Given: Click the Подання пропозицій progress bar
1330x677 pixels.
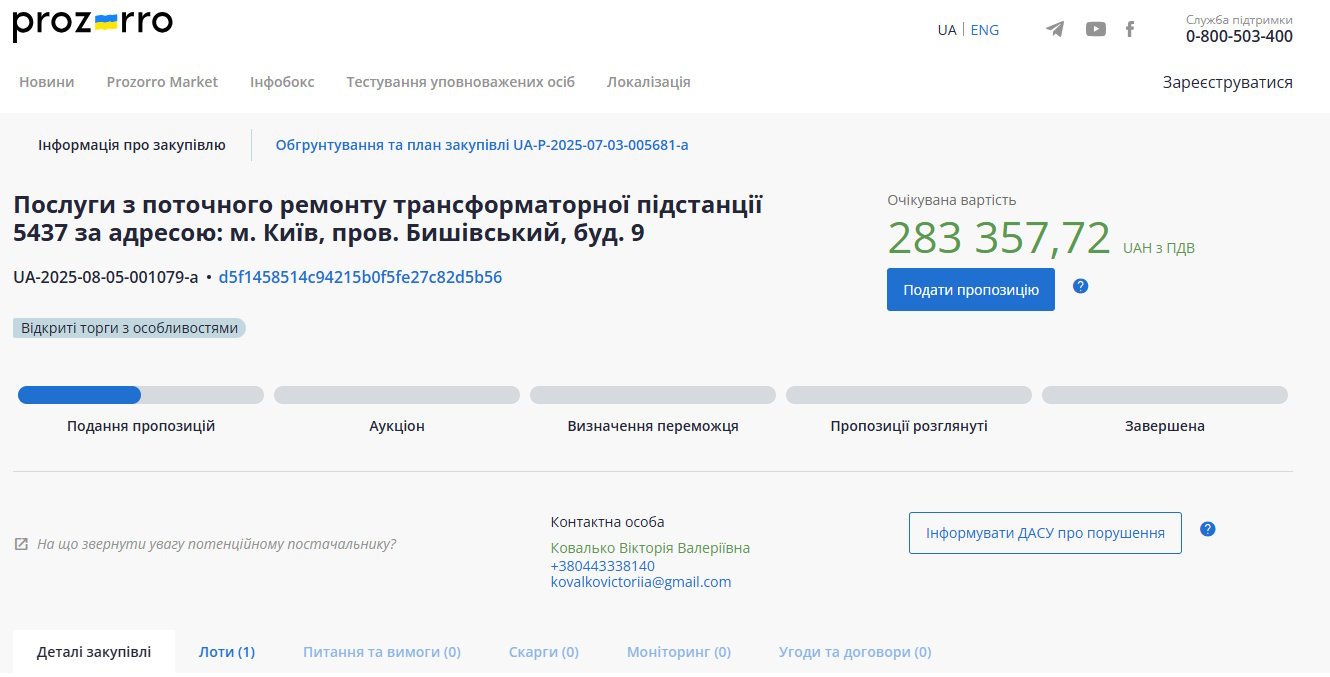Looking at the screenshot, I should (x=140, y=395).
